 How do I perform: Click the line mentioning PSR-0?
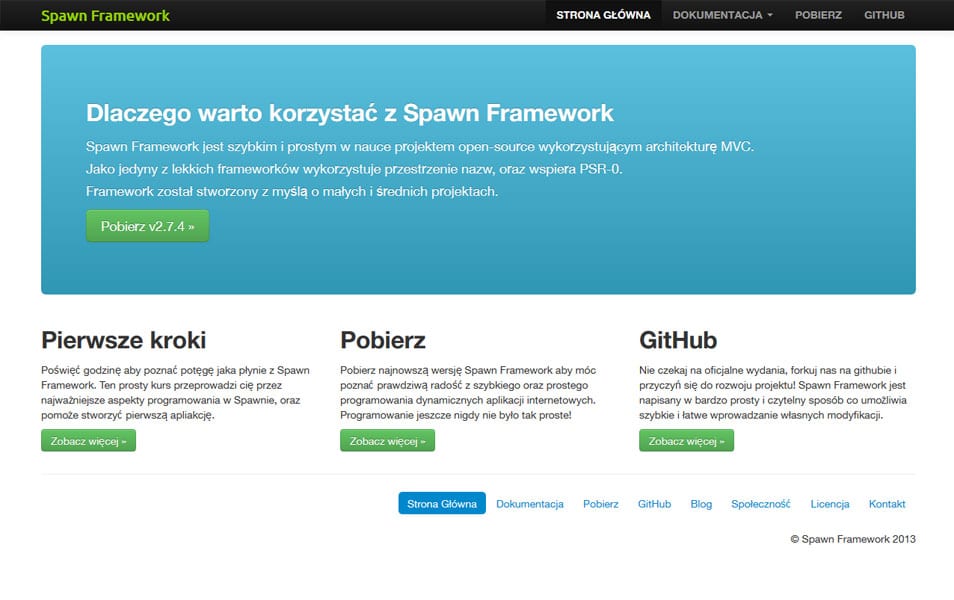[354, 169]
